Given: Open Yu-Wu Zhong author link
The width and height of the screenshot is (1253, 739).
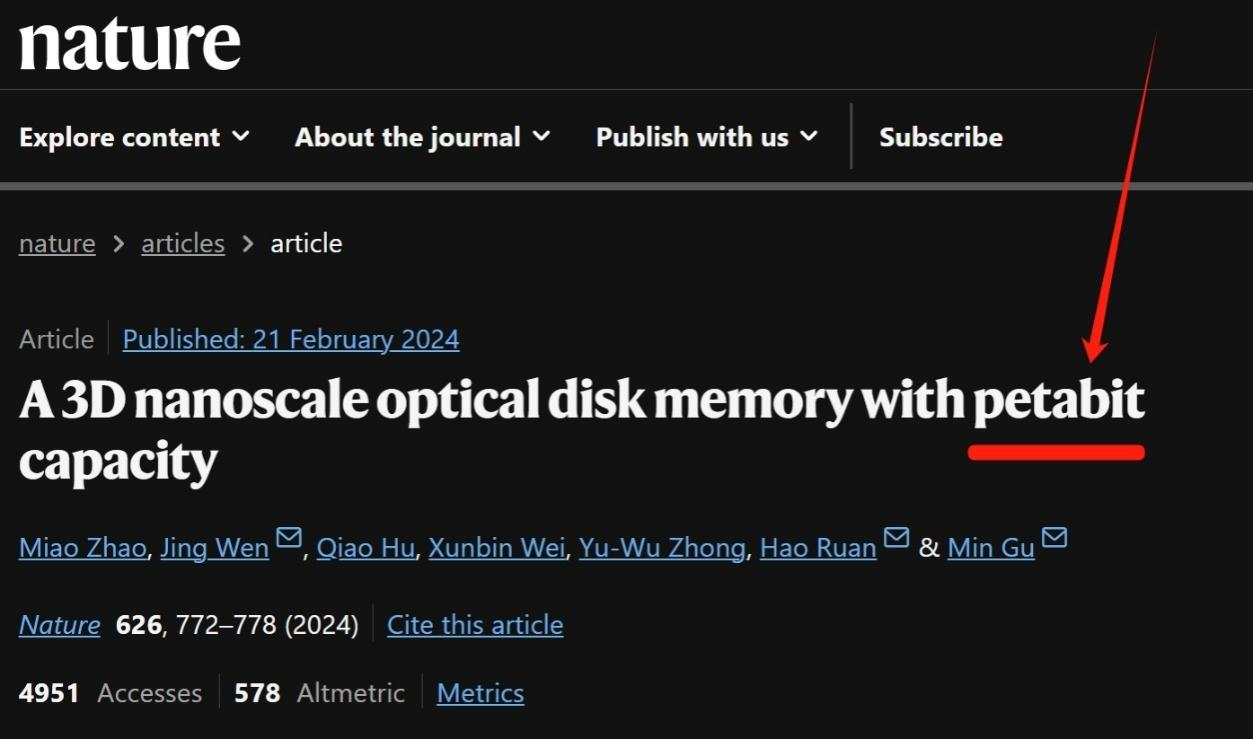Looking at the screenshot, I should 662,548.
